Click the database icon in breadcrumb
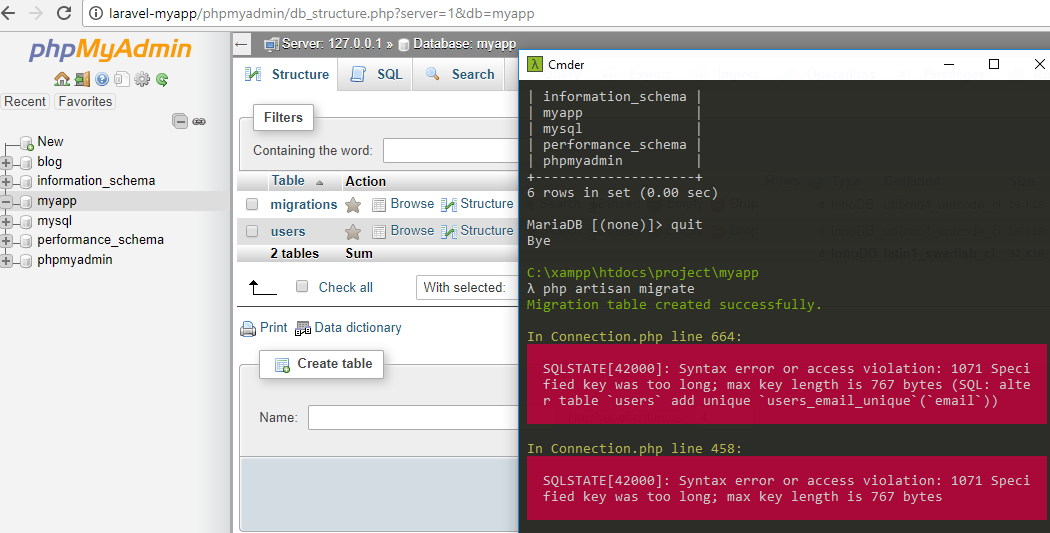 404,45
